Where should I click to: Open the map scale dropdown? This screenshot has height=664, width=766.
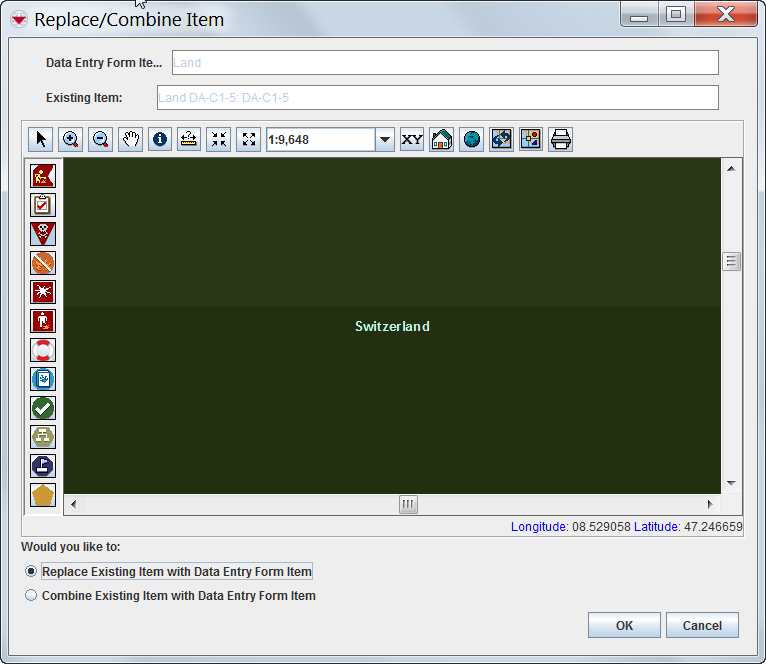(x=385, y=140)
